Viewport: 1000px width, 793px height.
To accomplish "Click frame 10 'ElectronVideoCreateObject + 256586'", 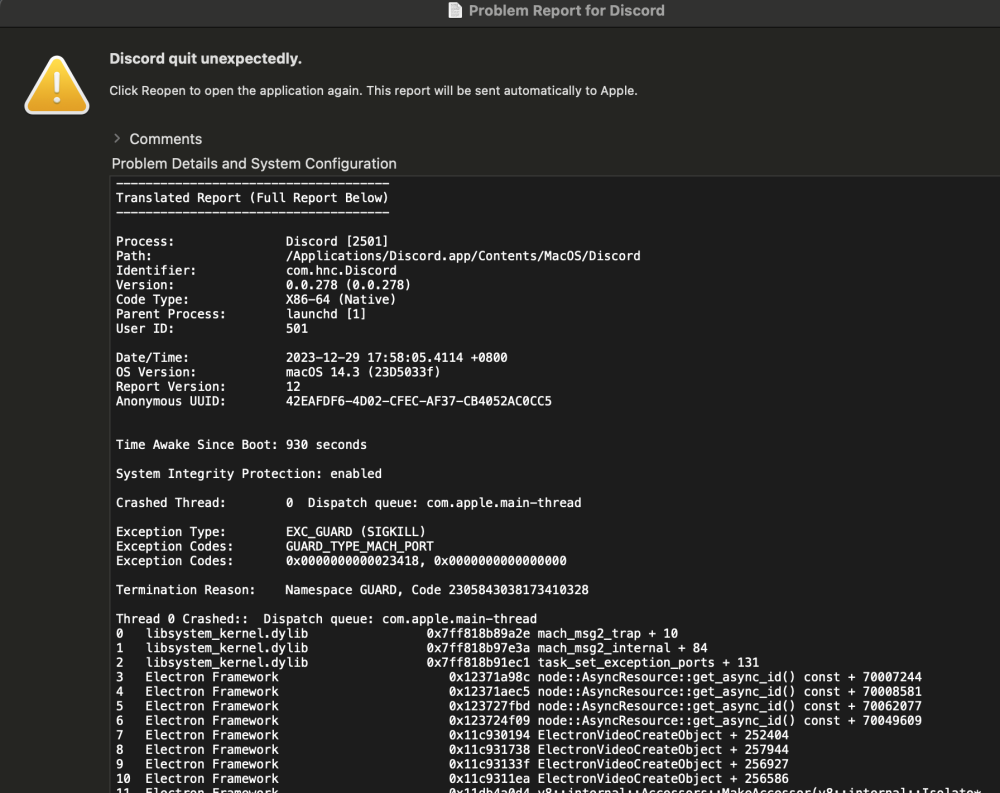I will [x=663, y=779].
